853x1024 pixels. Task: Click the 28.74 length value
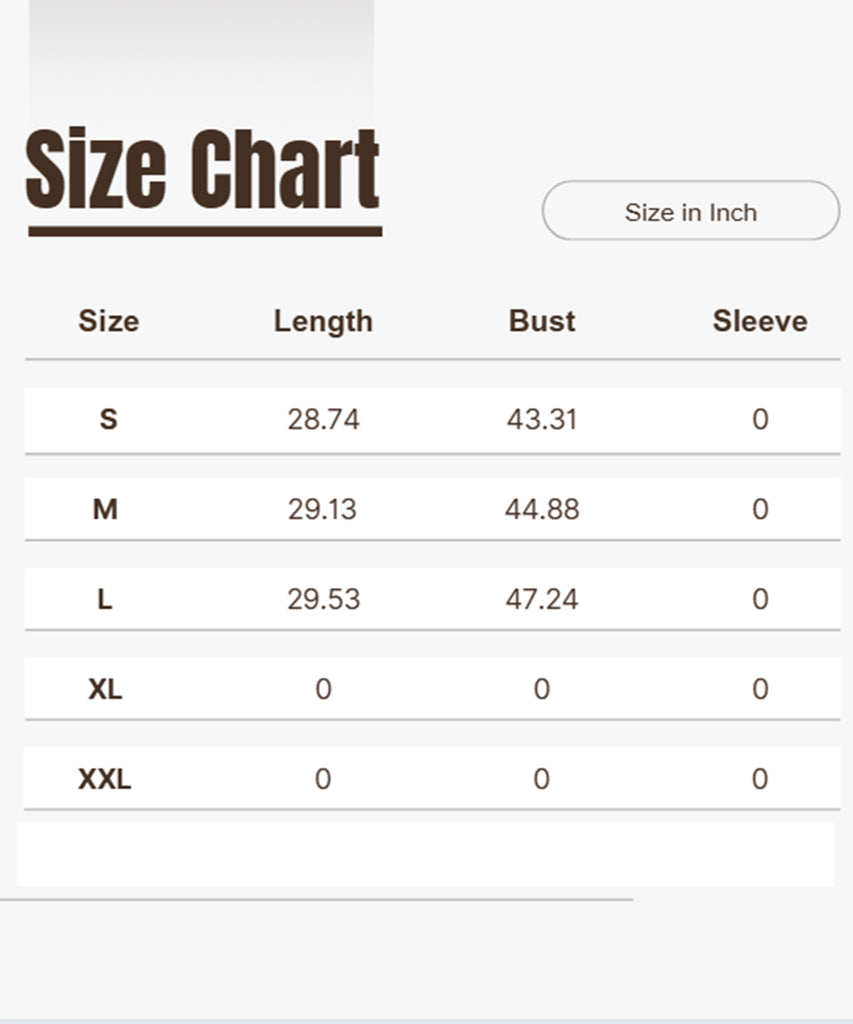[x=323, y=419]
